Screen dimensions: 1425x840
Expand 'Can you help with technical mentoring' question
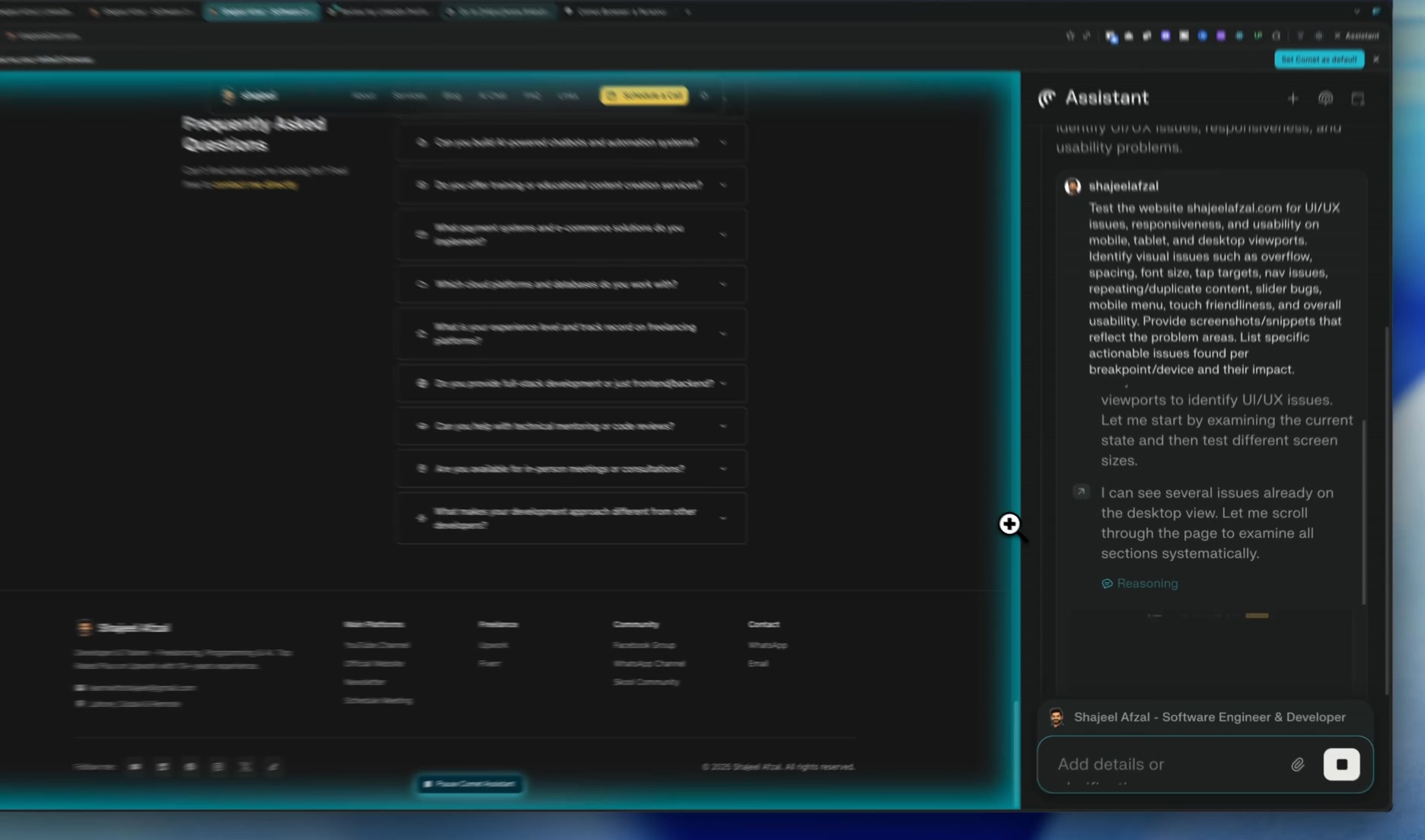pos(571,426)
